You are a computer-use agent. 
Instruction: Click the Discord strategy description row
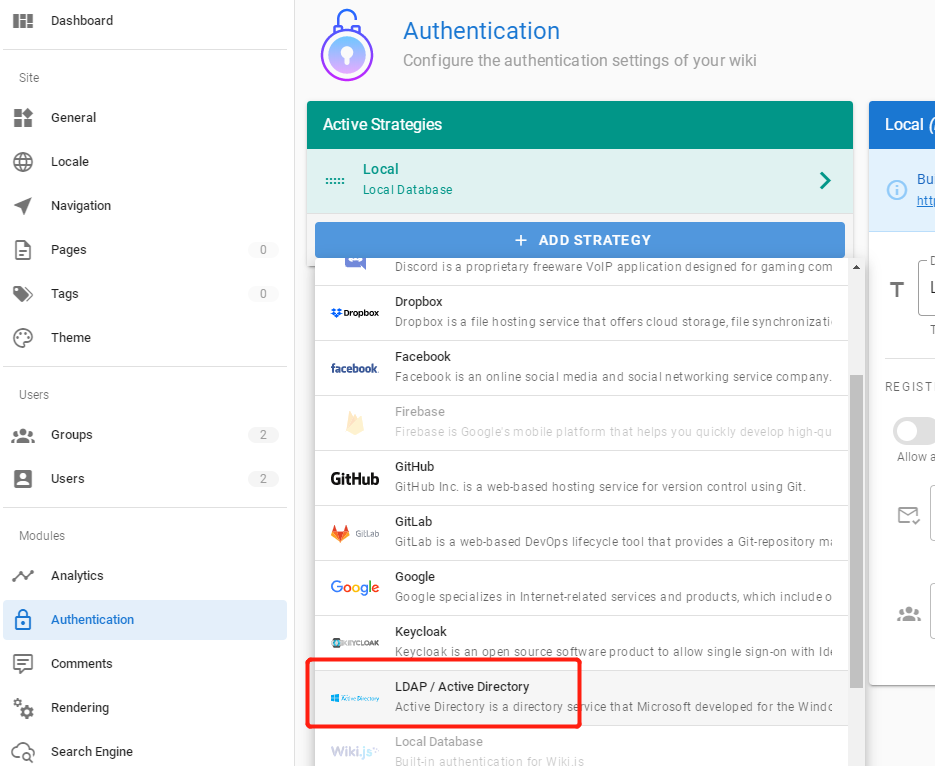581,272
